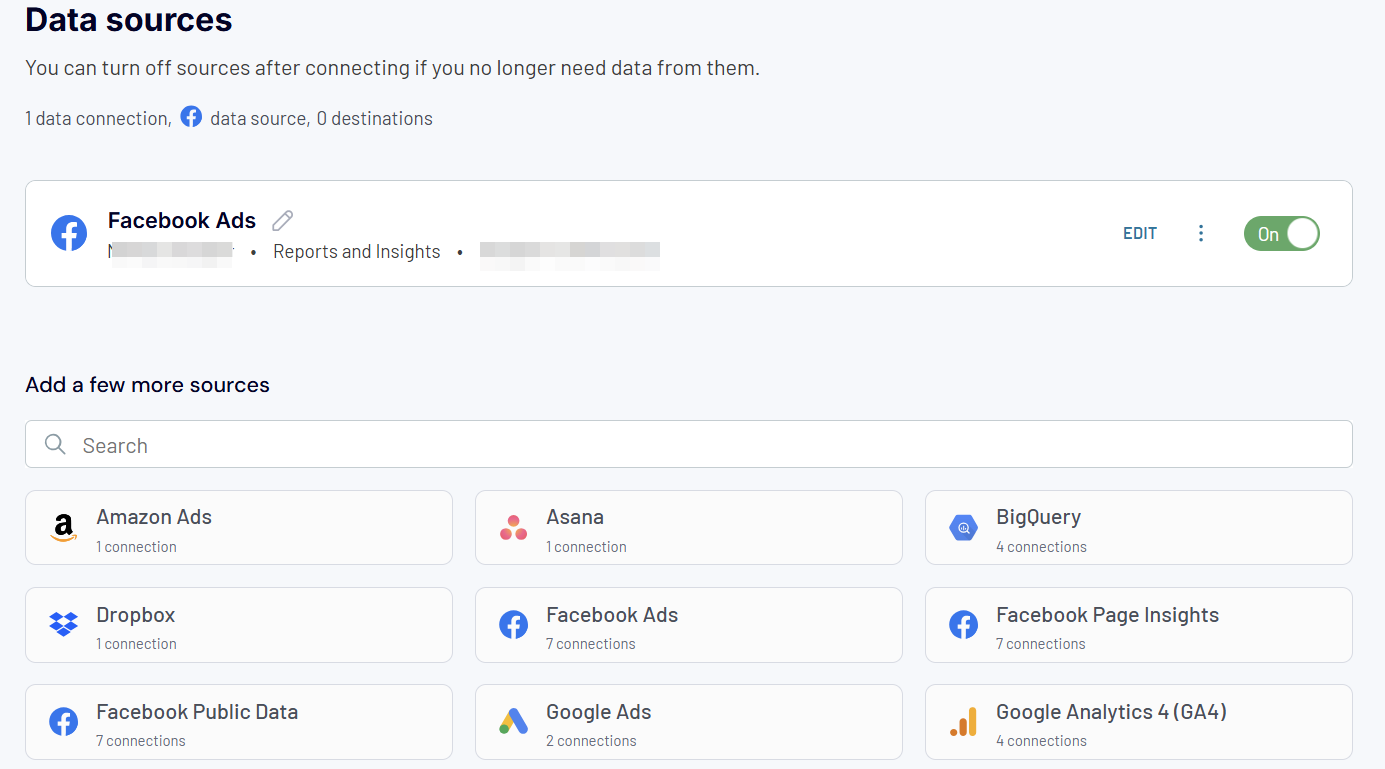
Task: Choose the BigQuery hexagon icon
Action: pyautogui.click(x=963, y=527)
